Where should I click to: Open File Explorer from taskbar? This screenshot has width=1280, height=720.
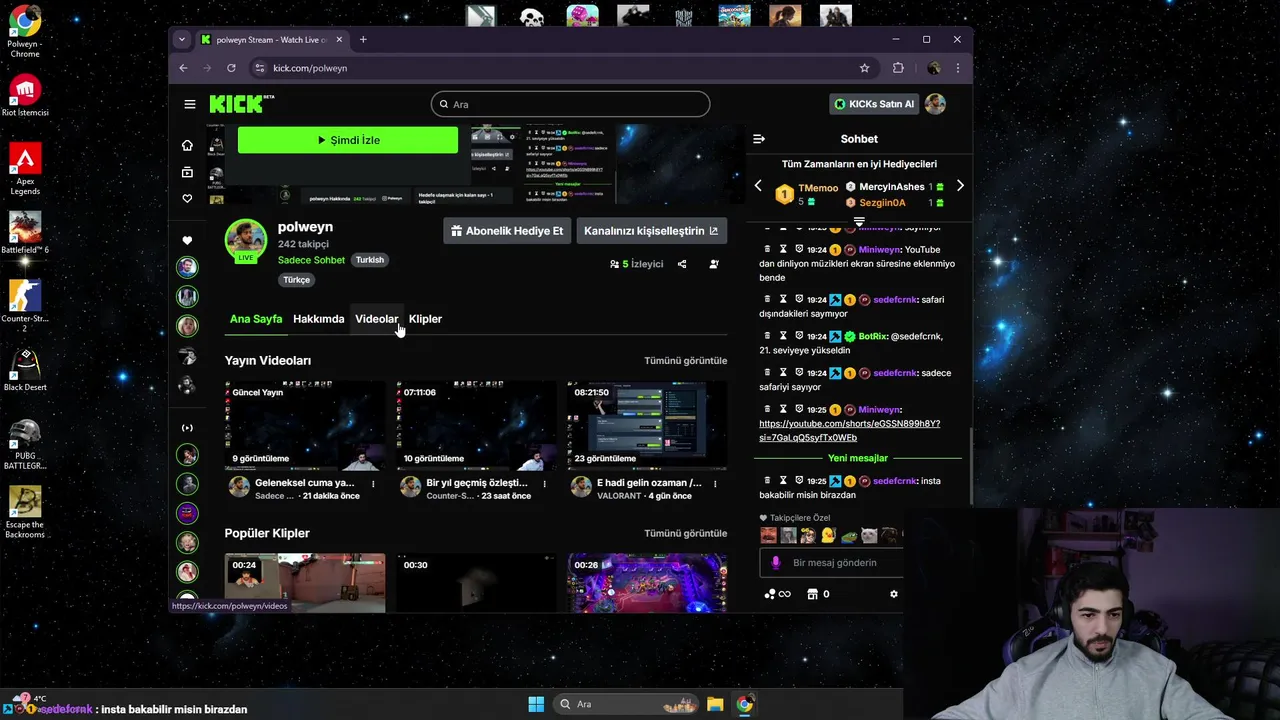point(715,704)
